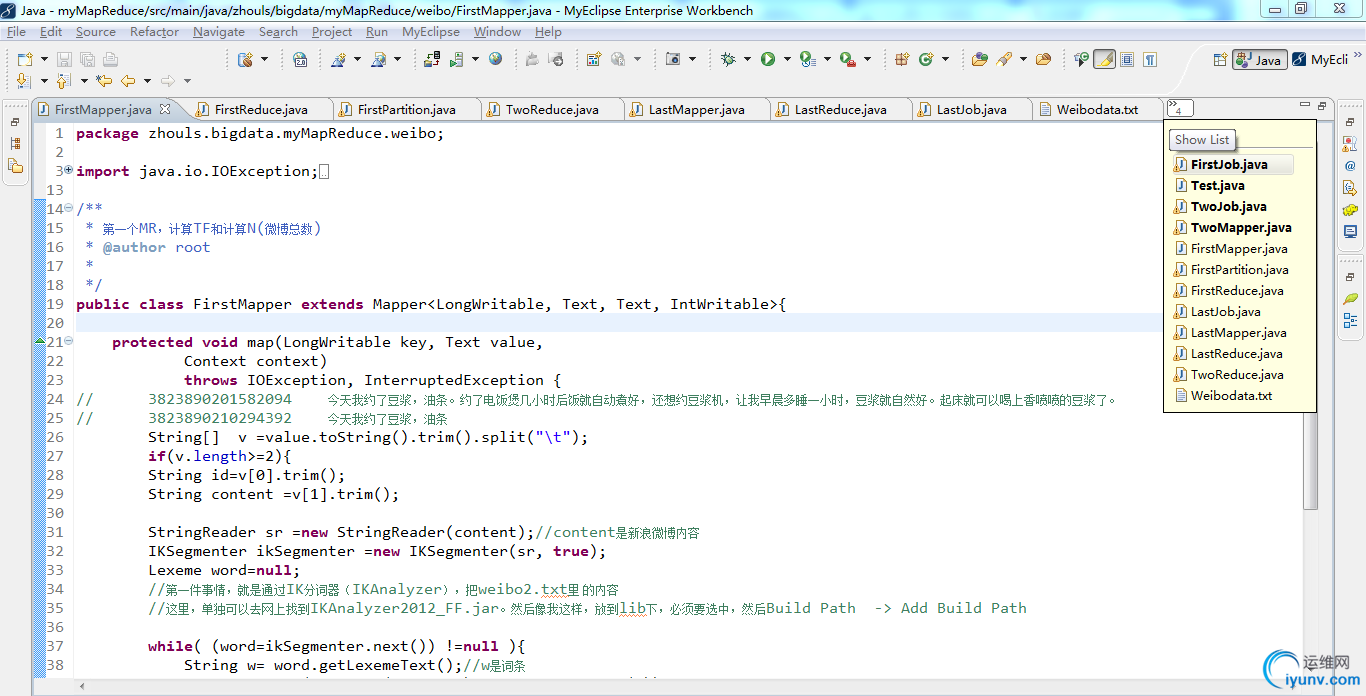Switch to the LastMapper.java editor tab

point(696,110)
